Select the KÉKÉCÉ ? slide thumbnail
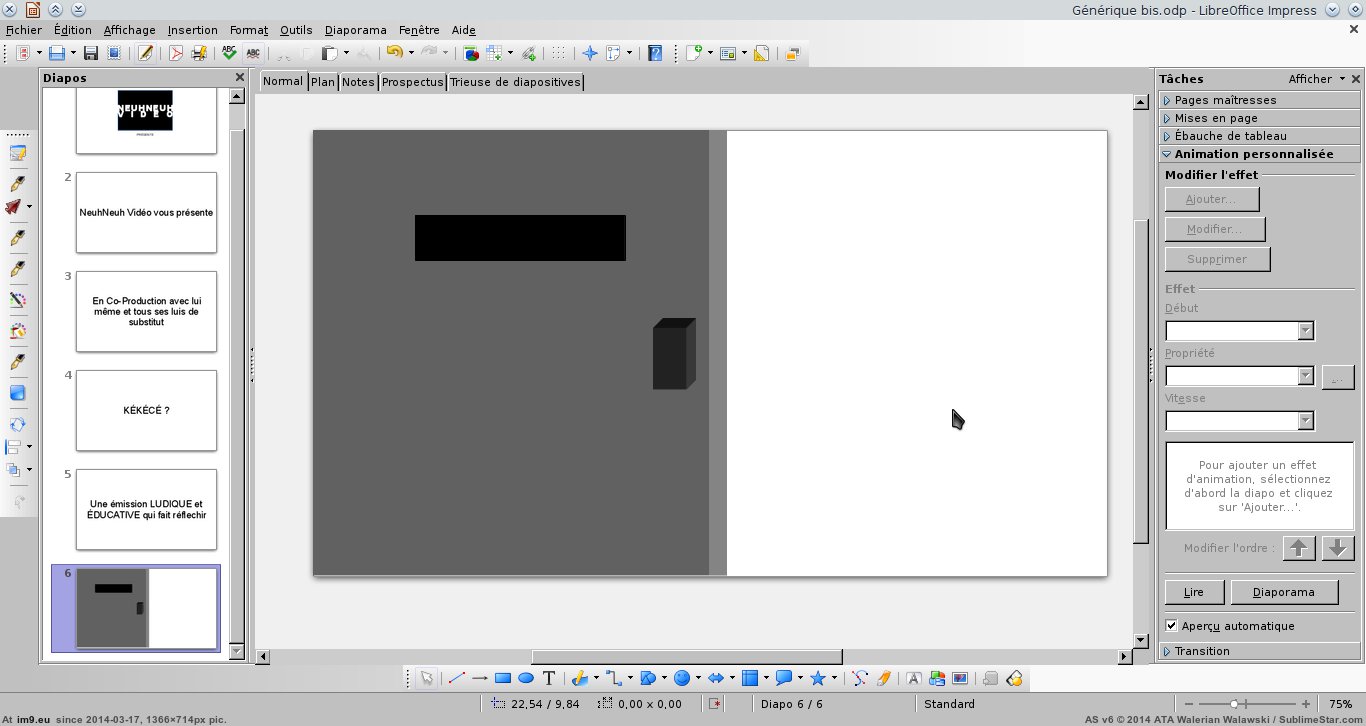 (x=146, y=410)
